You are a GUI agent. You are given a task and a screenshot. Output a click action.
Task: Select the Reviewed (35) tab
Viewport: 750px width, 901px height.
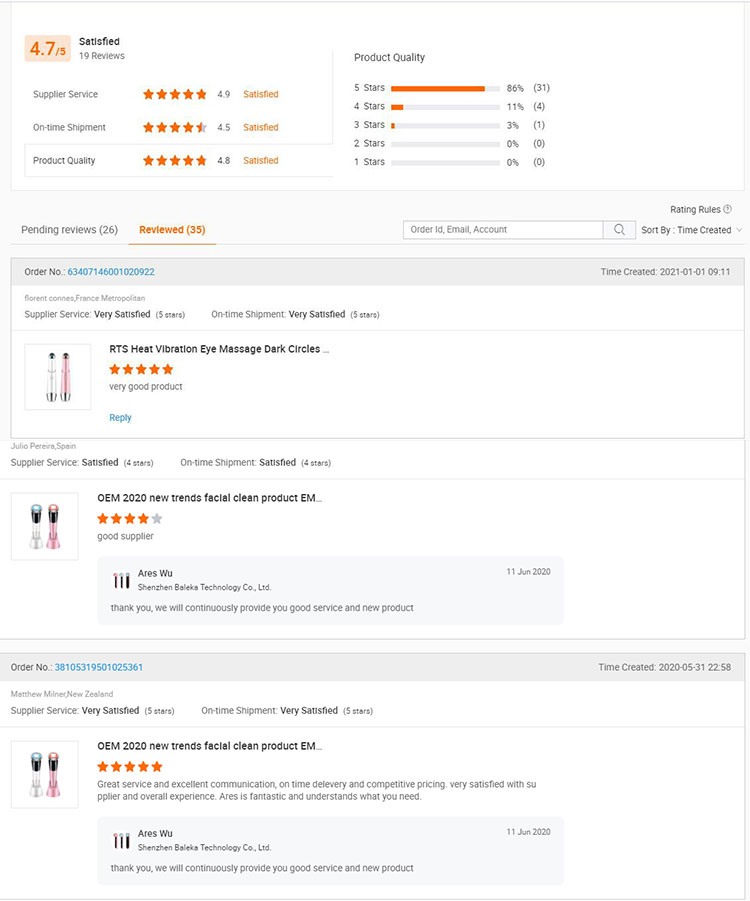click(172, 230)
